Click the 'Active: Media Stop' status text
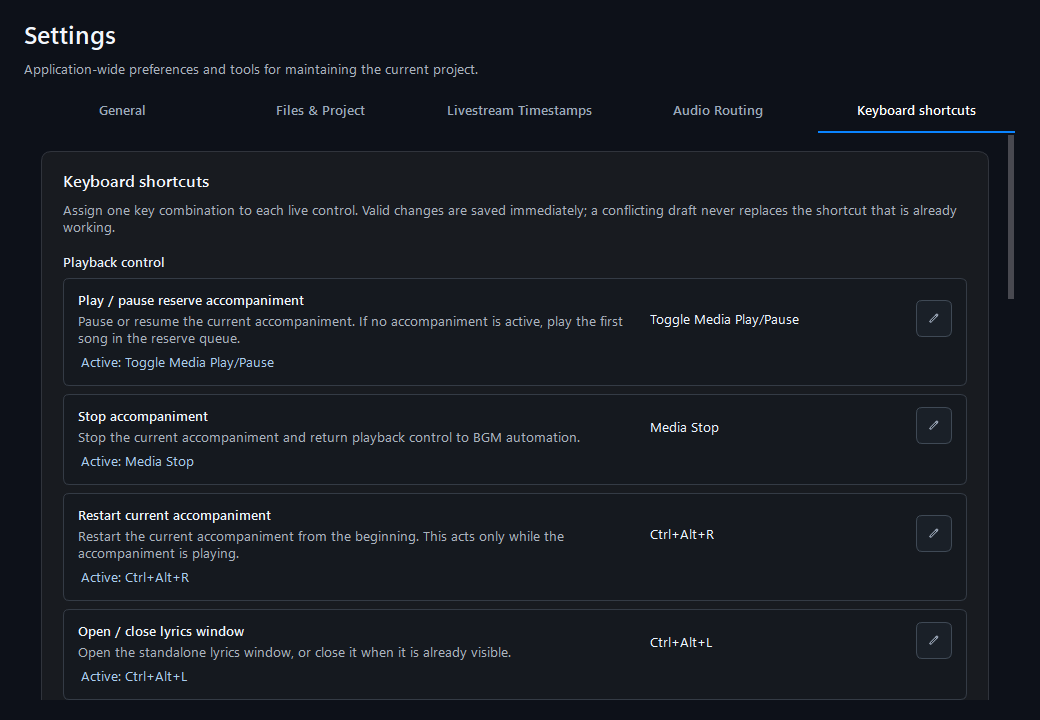The height and width of the screenshot is (720, 1040). point(137,461)
